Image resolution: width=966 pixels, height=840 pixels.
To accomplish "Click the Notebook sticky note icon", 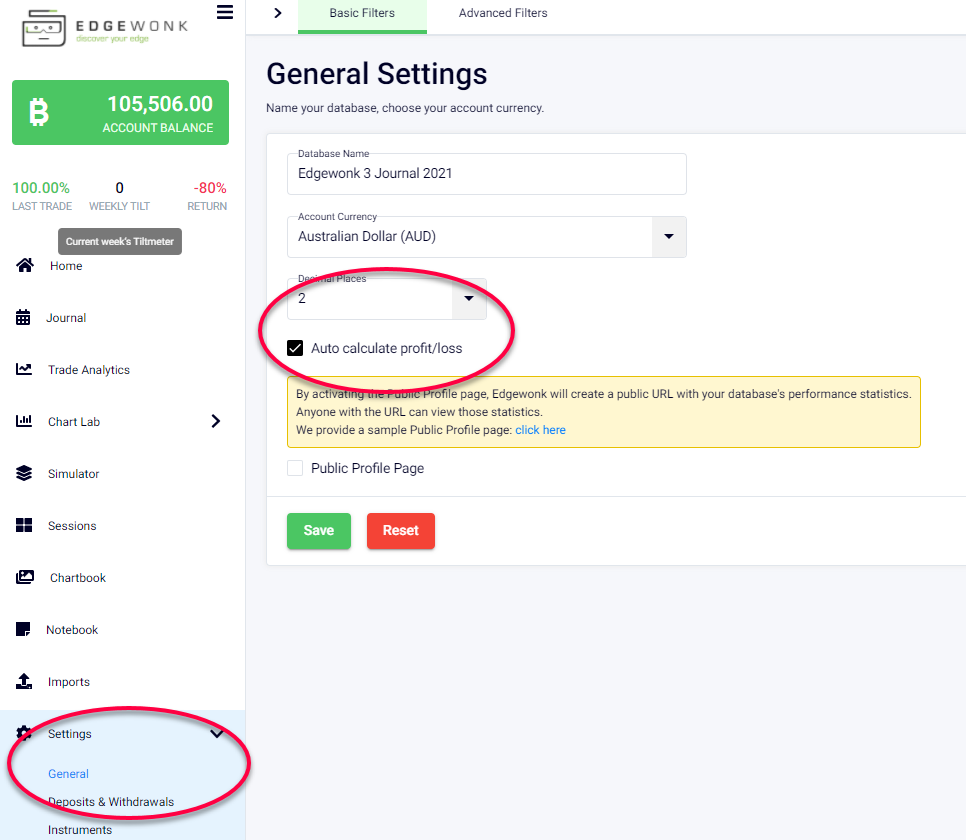I will (23, 629).
